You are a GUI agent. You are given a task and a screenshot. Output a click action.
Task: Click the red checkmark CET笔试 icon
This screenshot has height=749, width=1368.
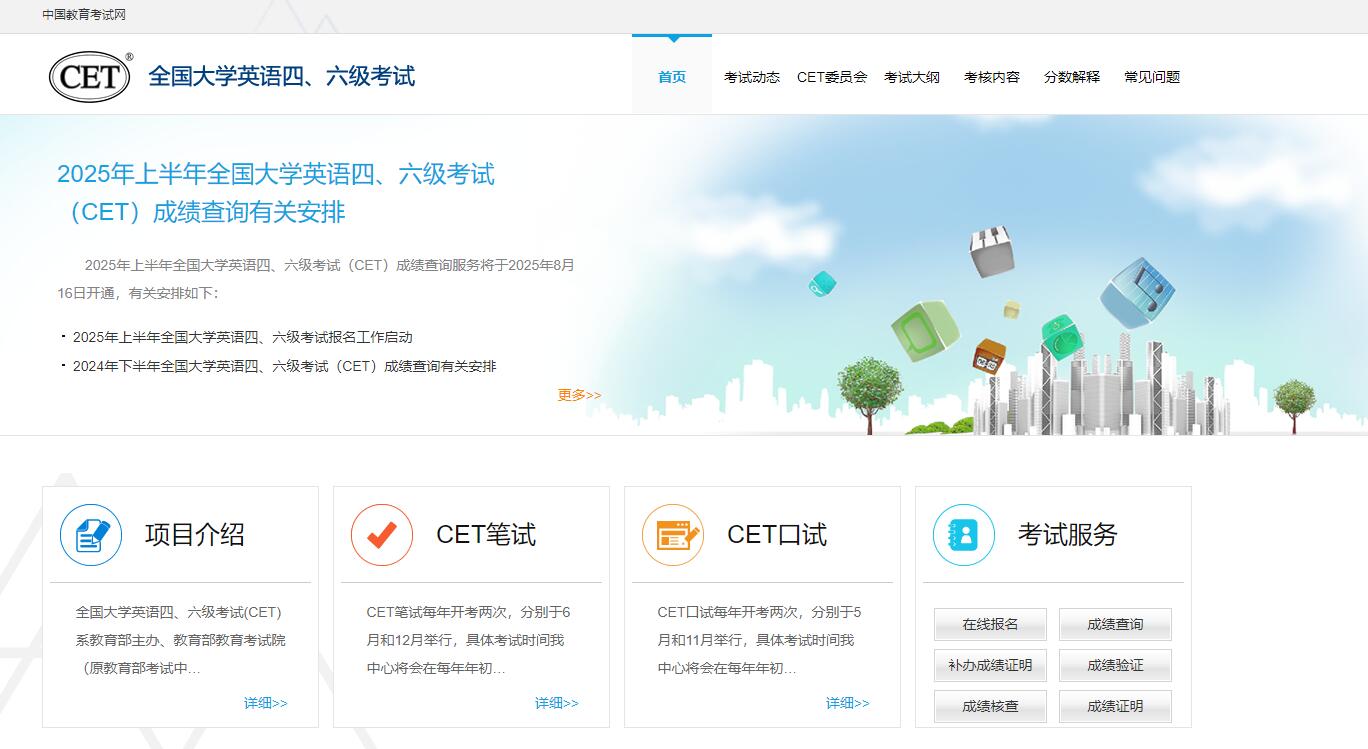(x=382, y=535)
